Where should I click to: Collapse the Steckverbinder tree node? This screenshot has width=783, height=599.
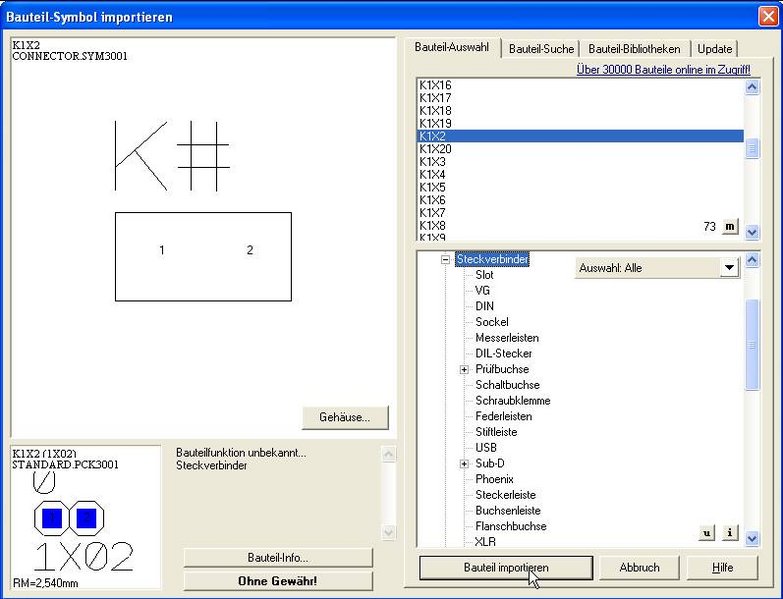[446, 260]
